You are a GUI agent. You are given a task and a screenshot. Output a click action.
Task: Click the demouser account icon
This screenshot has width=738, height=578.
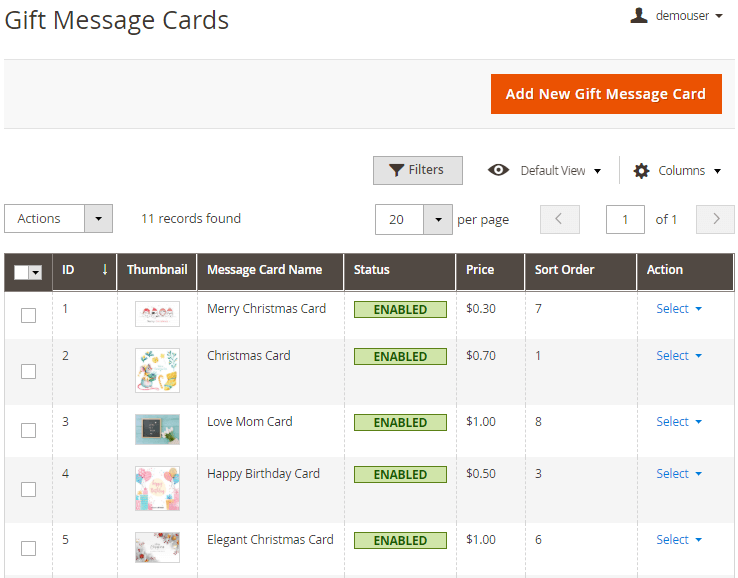point(639,15)
